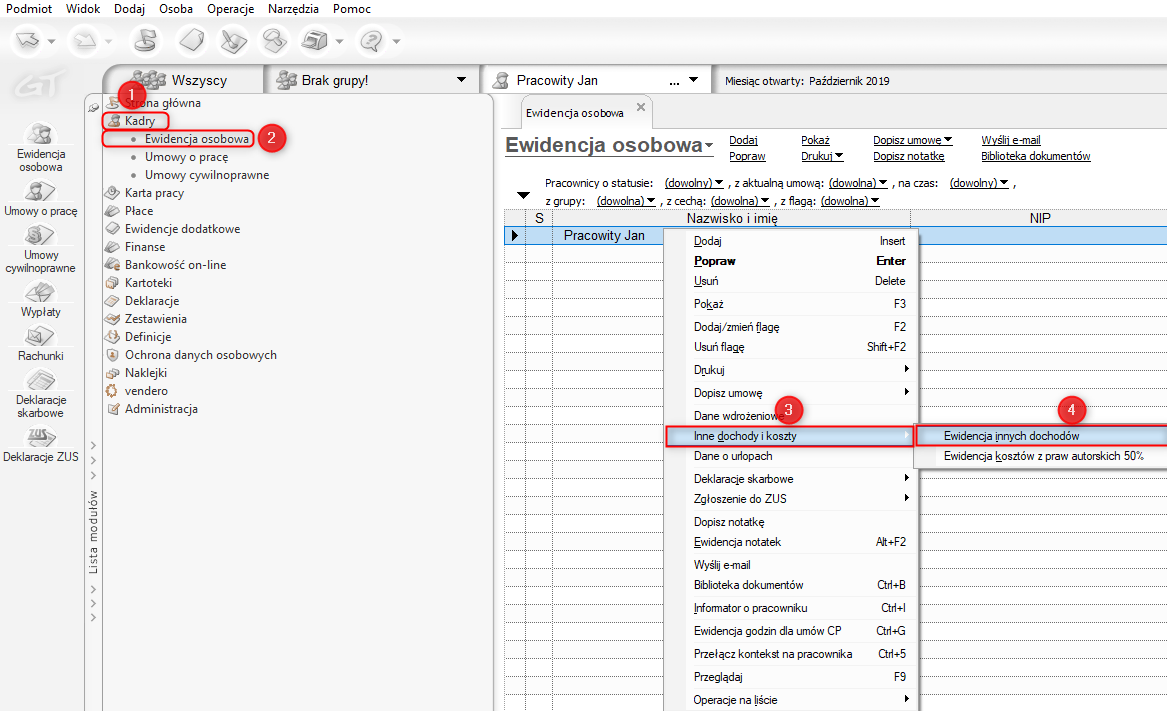The width and height of the screenshot is (1167, 711).
Task: Click the back navigation arrow toolbar icon
Action: pos(28,40)
